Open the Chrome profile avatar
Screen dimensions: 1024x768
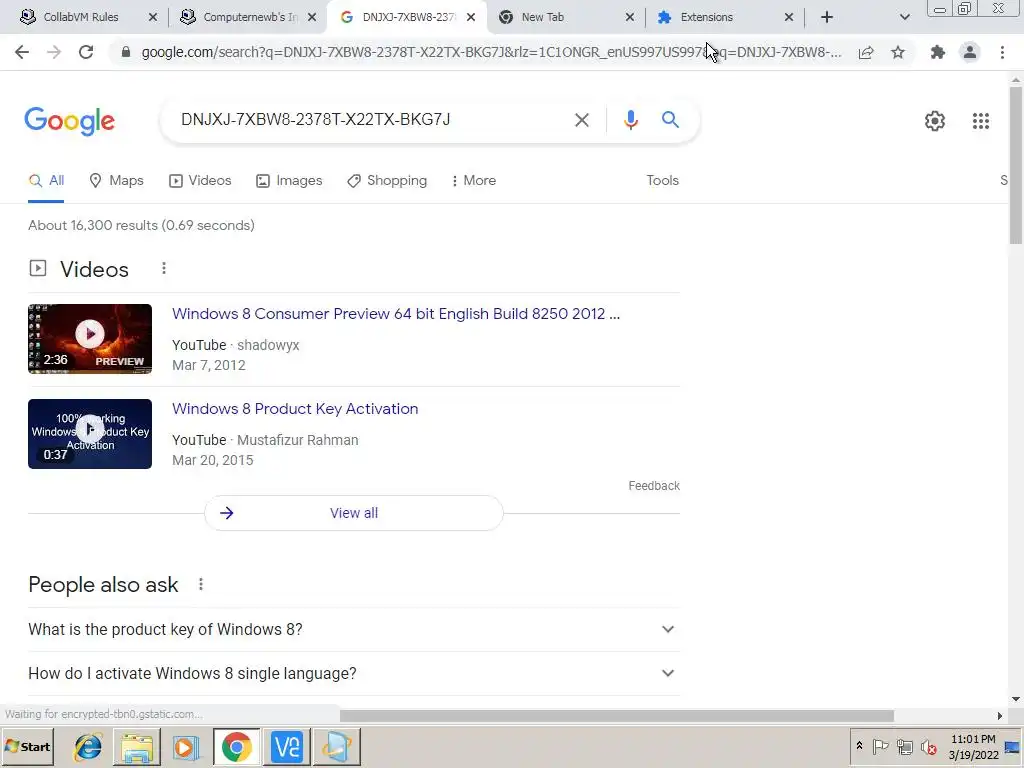(x=970, y=52)
